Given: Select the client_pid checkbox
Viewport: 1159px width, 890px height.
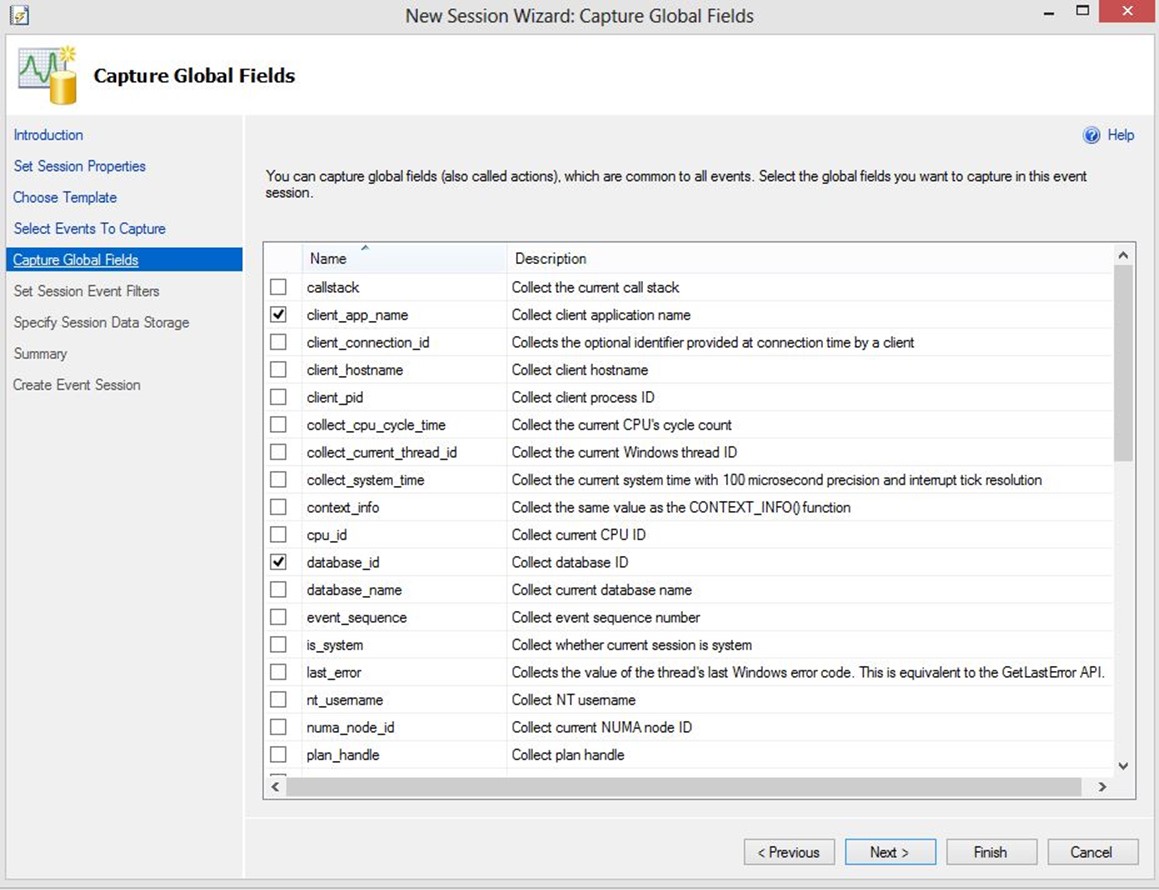Looking at the screenshot, I should [278, 397].
